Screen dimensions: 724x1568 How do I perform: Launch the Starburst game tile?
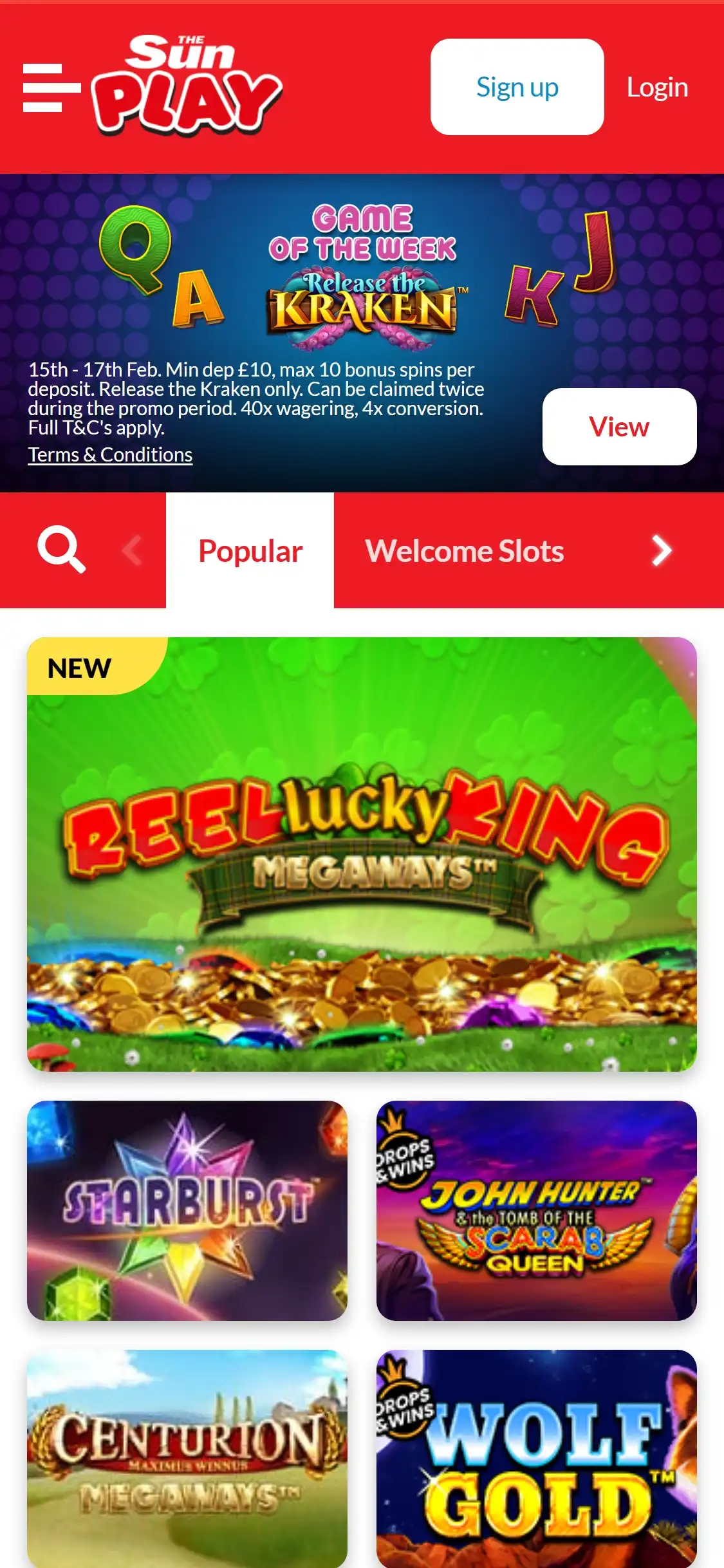click(x=187, y=1211)
